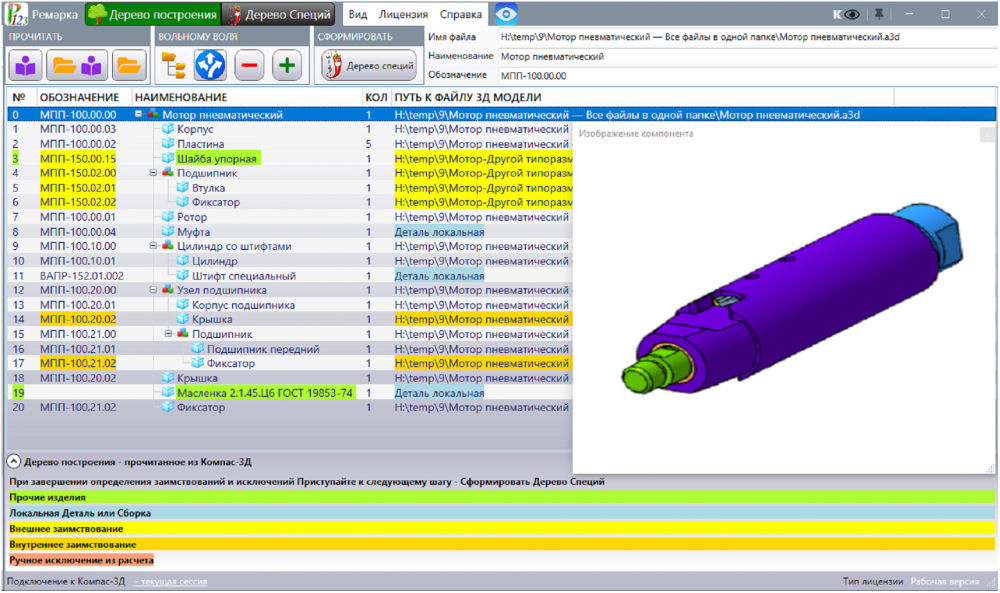Collapse the Дерево построения legend panel chevron
The height and width of the screenshot is (593, 1000).
point(13,462)
